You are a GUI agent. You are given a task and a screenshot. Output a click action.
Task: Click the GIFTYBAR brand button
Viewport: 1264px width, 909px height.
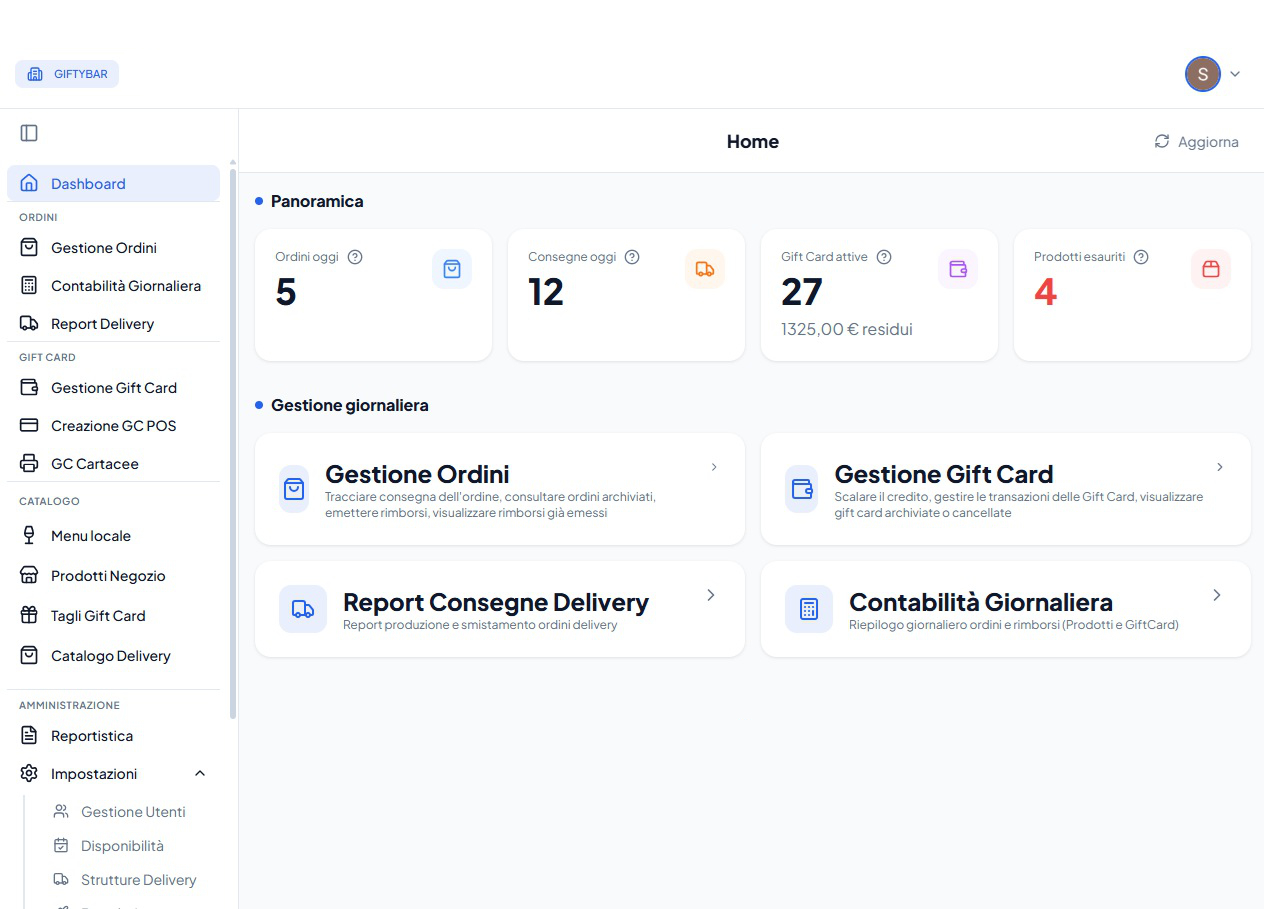tap(67, 74)
